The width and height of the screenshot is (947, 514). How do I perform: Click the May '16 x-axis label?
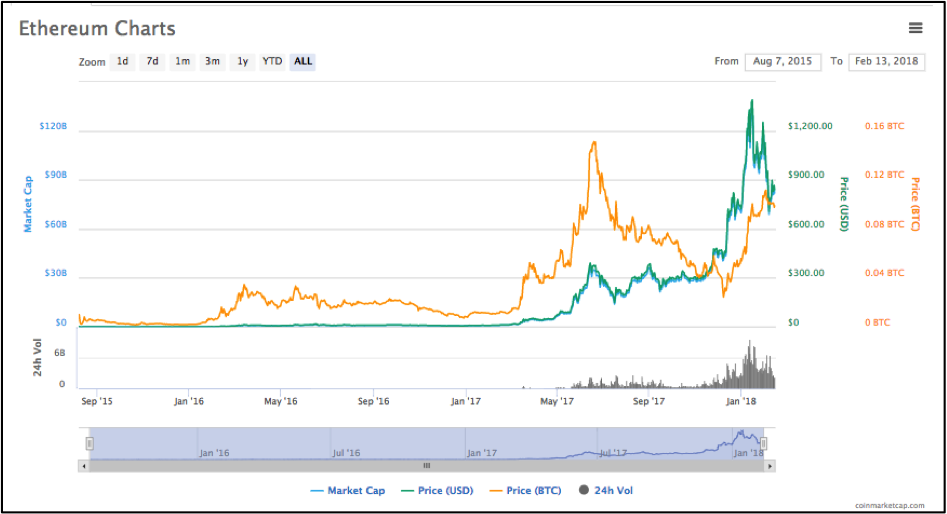click(281, 402)
